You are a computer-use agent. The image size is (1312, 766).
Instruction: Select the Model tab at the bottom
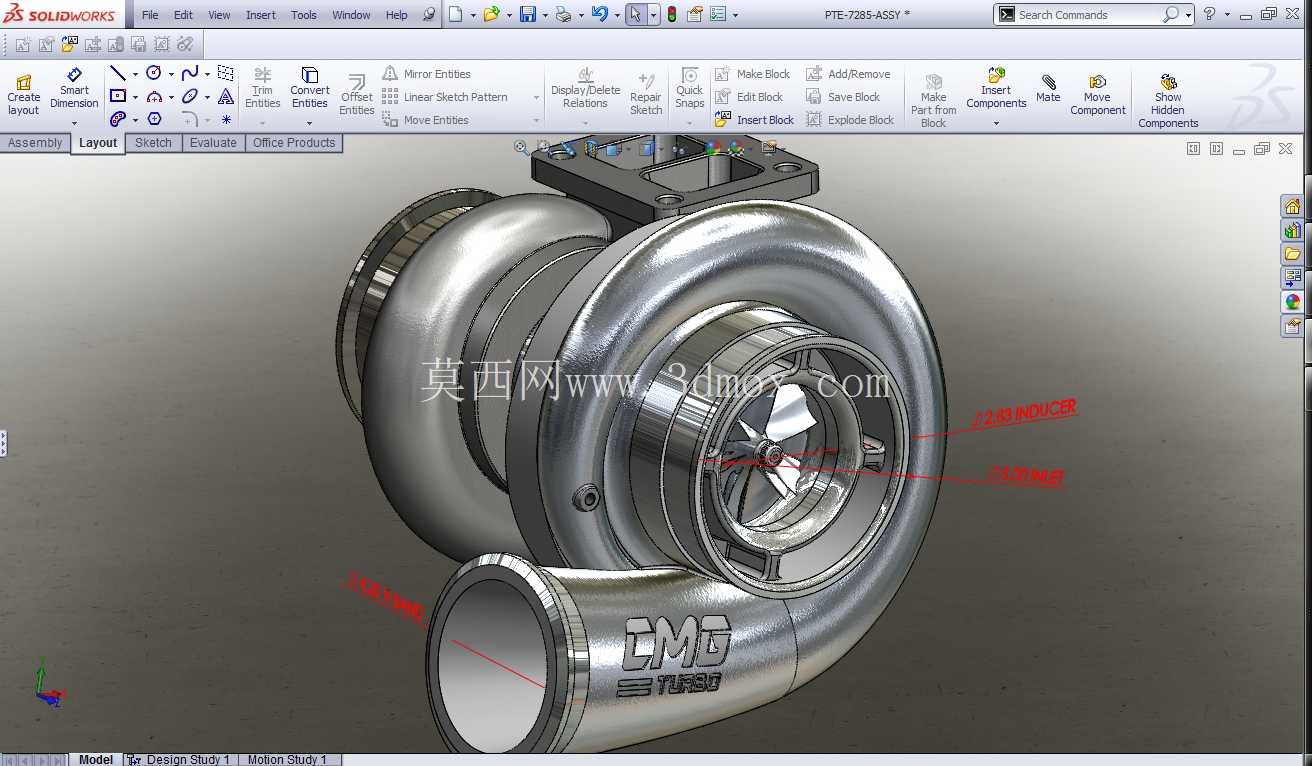click(96, 759)
